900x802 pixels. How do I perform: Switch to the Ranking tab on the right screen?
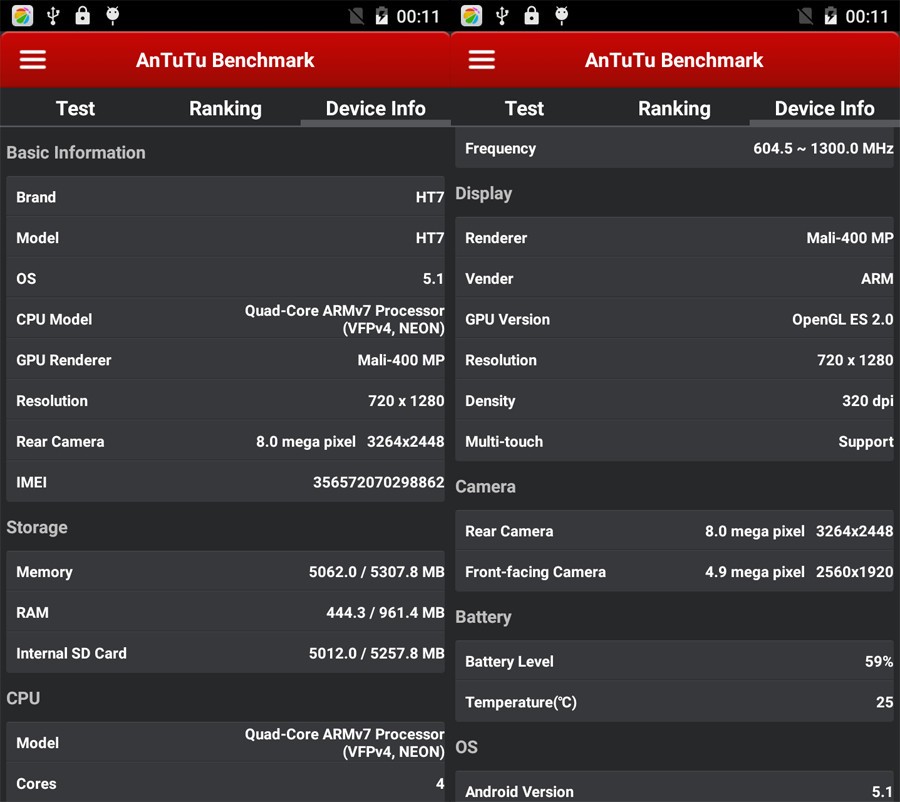tap(674, 108)
